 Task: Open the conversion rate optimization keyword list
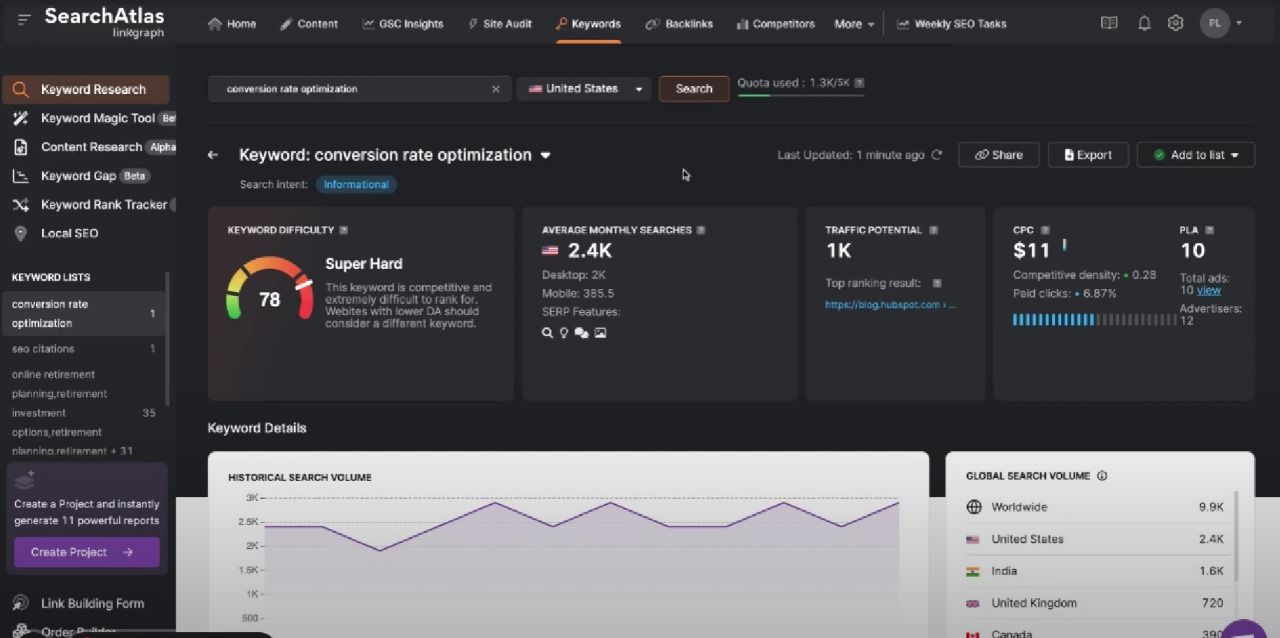(84, 313)
